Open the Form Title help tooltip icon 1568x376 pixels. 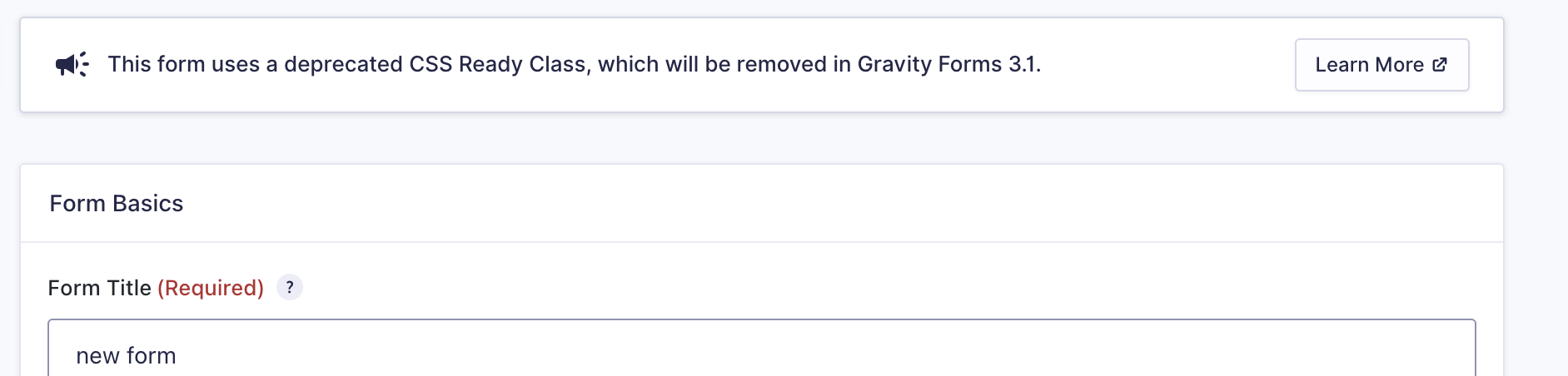(290, 287)
